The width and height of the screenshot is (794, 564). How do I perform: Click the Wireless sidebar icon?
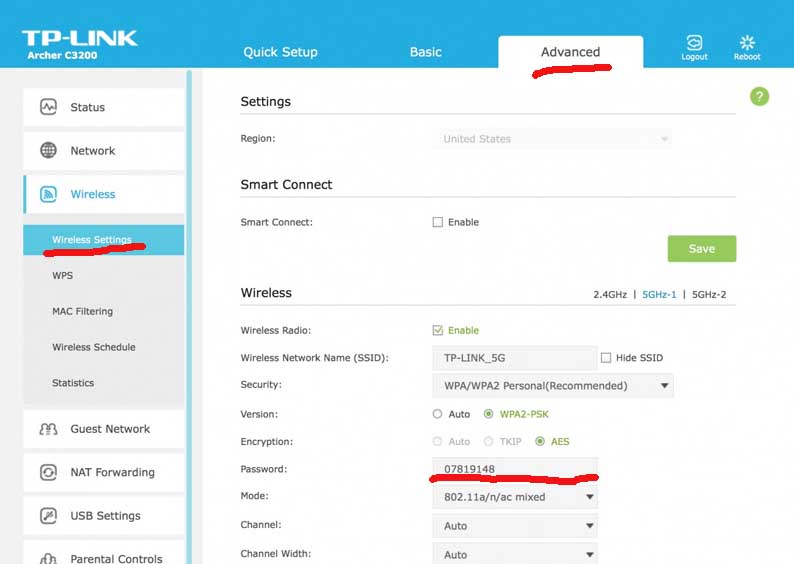(48, 194)
